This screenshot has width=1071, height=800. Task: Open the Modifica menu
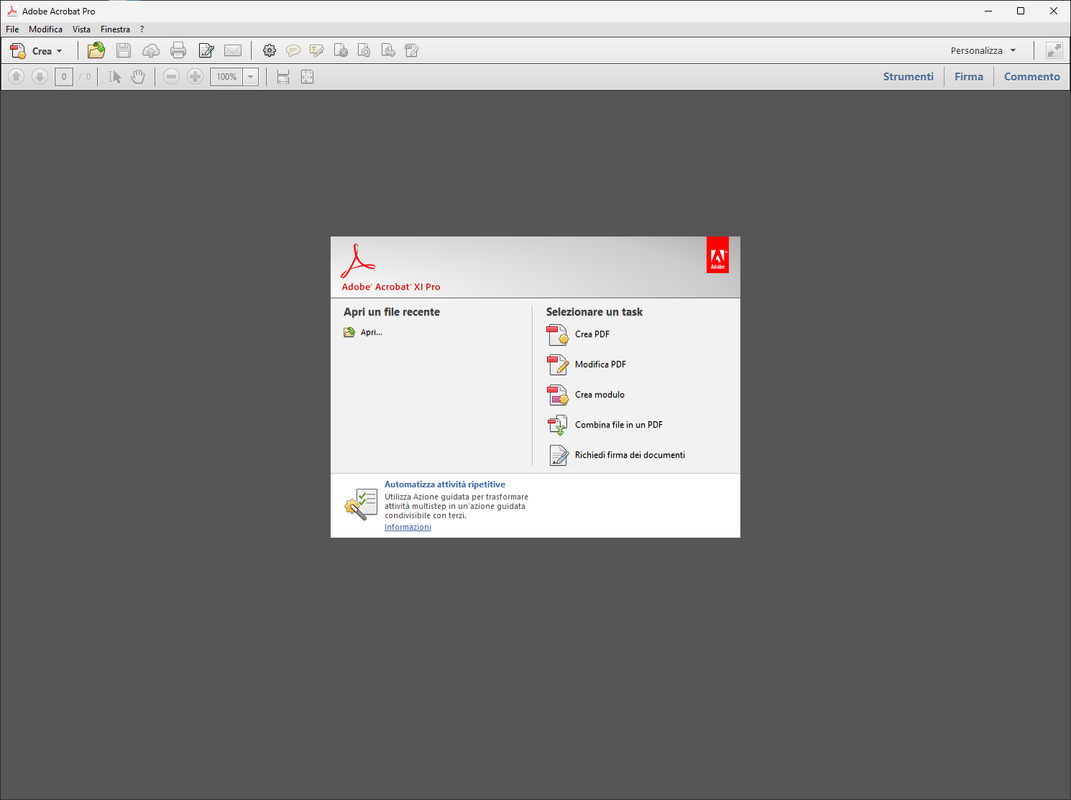tap(46, 29)
